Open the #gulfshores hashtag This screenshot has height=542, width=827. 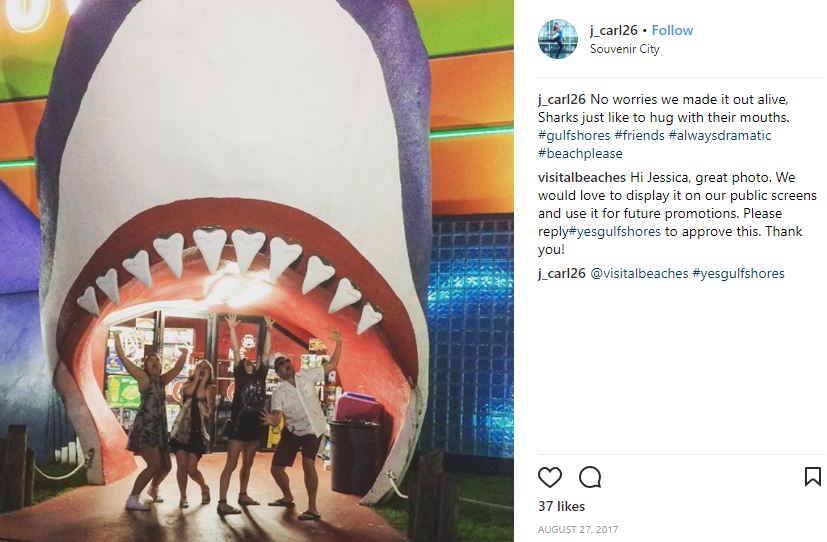[x=574, y=136]
